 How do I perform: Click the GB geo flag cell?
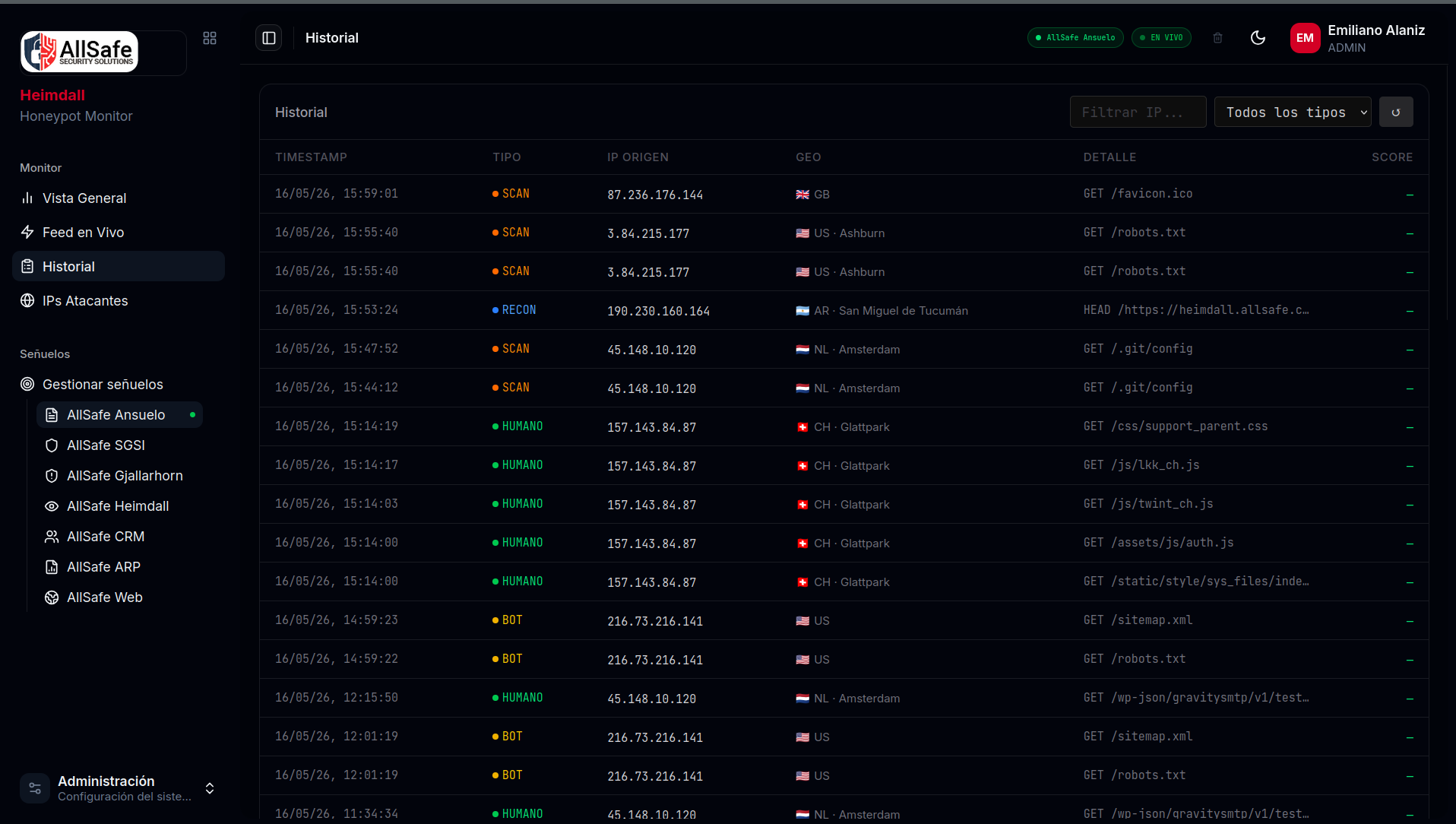point(812,195)
